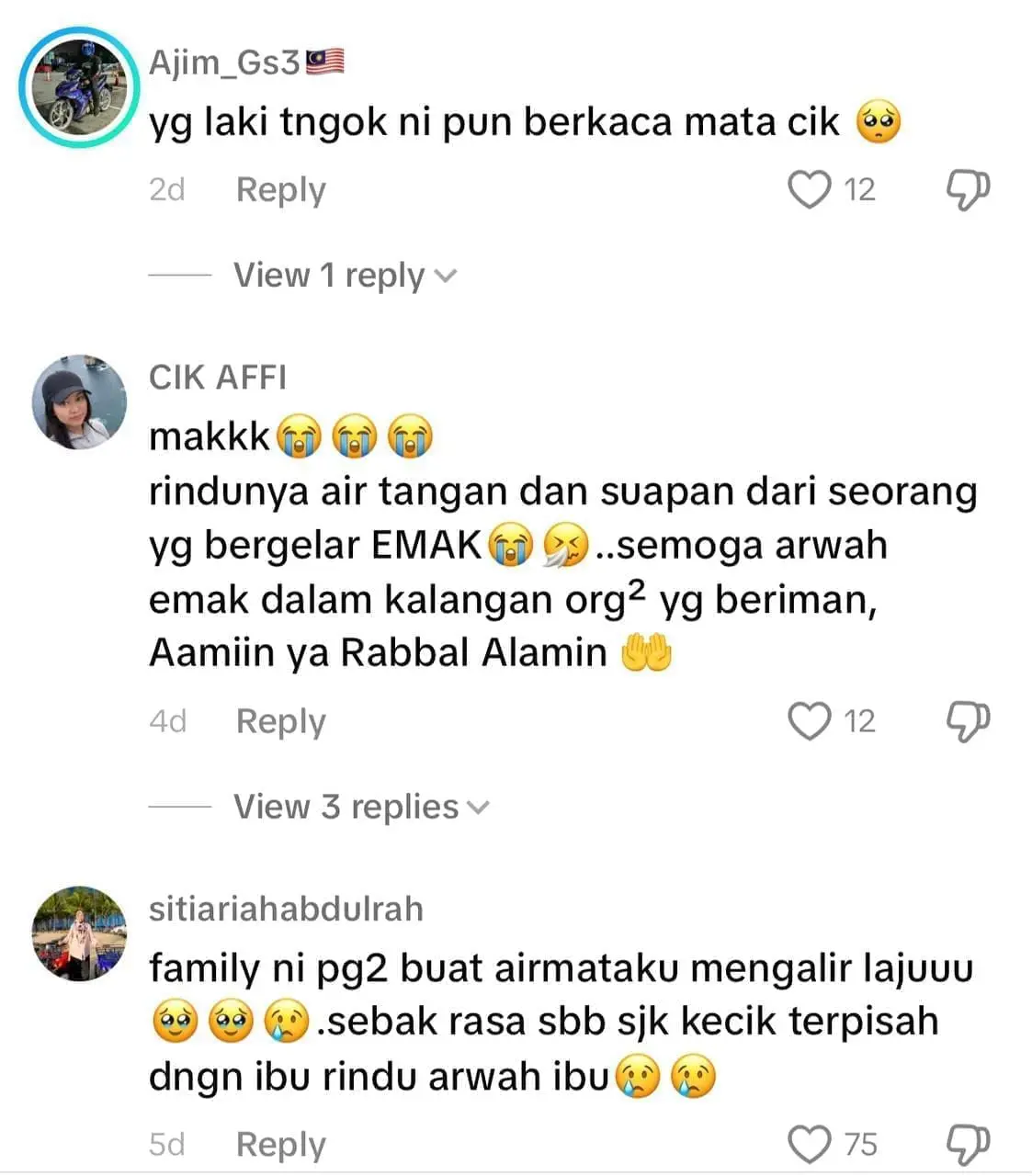Reply to CIK AFFI's comment
Viewport: 1032px width, 1176px height.
pyautogui.click(x=281, y=721)
